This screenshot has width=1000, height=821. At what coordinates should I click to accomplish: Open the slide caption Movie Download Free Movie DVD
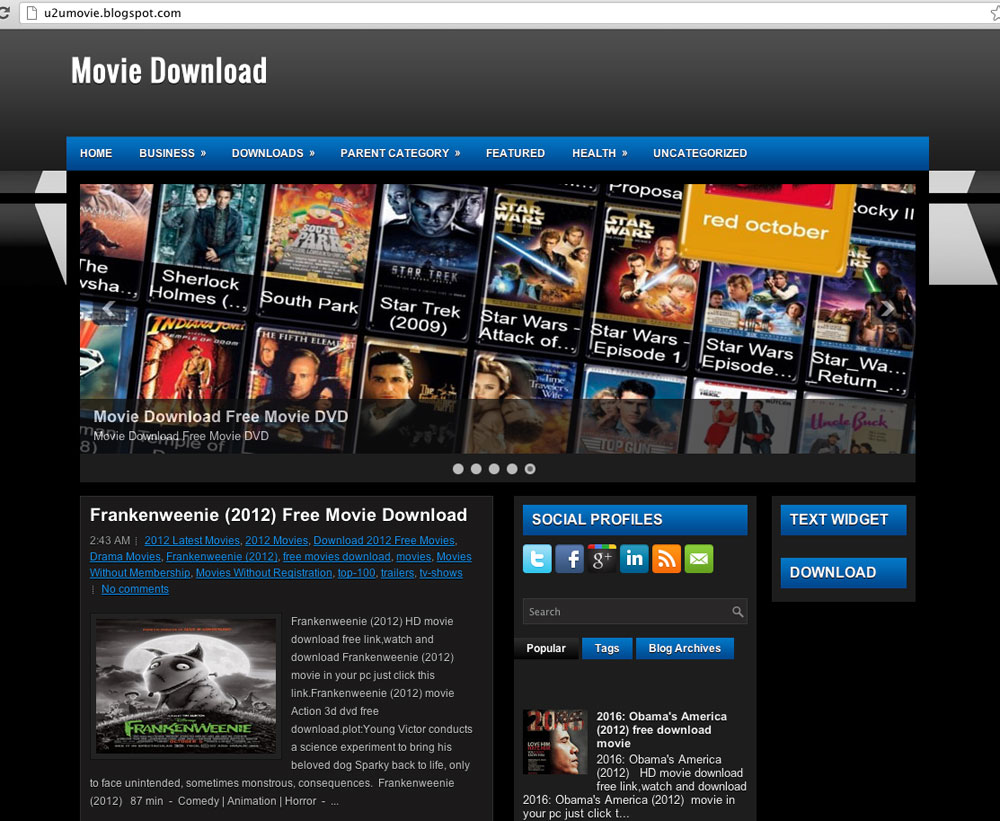click(x=221, y=417)
